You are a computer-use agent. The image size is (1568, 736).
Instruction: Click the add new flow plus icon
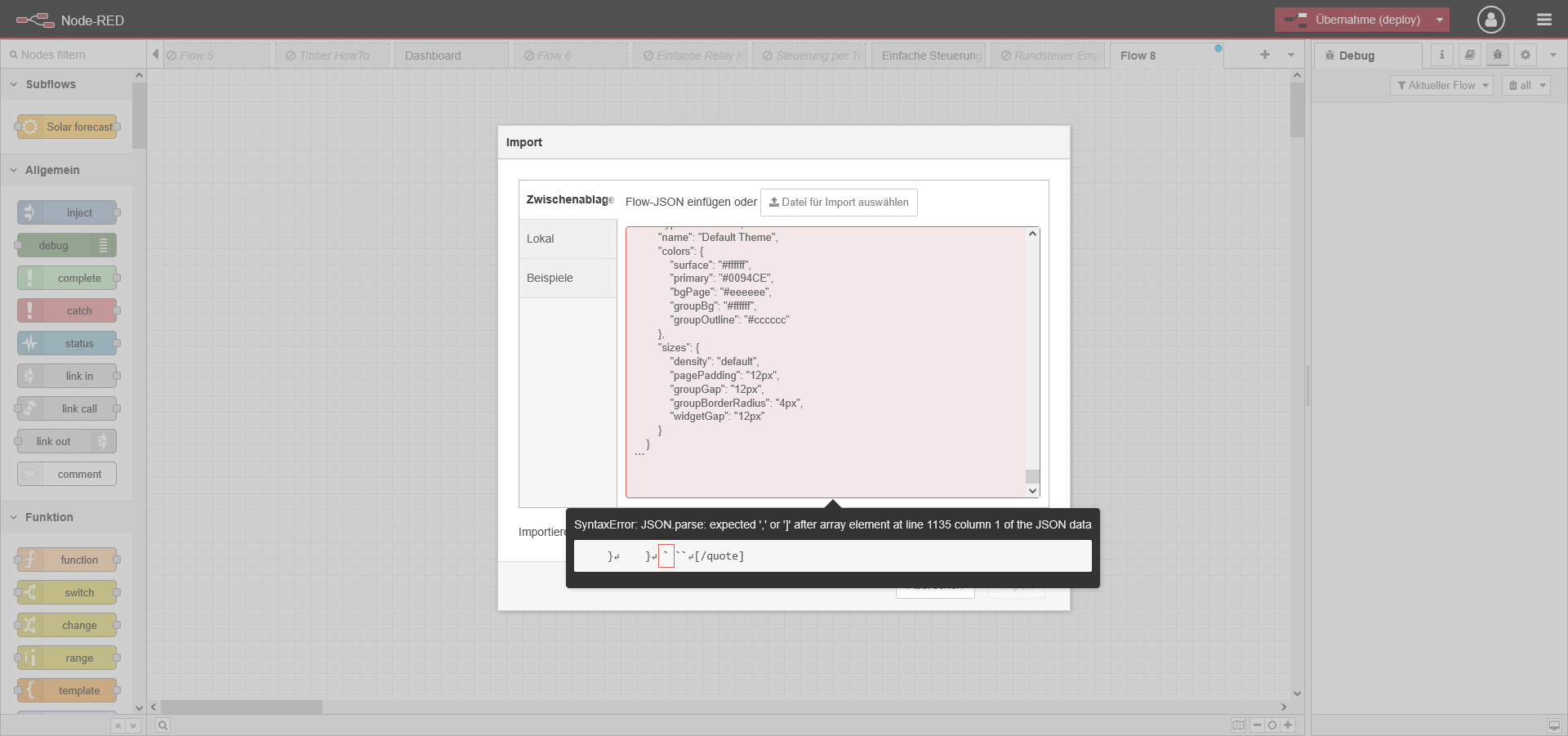[x=1264, y=55]
